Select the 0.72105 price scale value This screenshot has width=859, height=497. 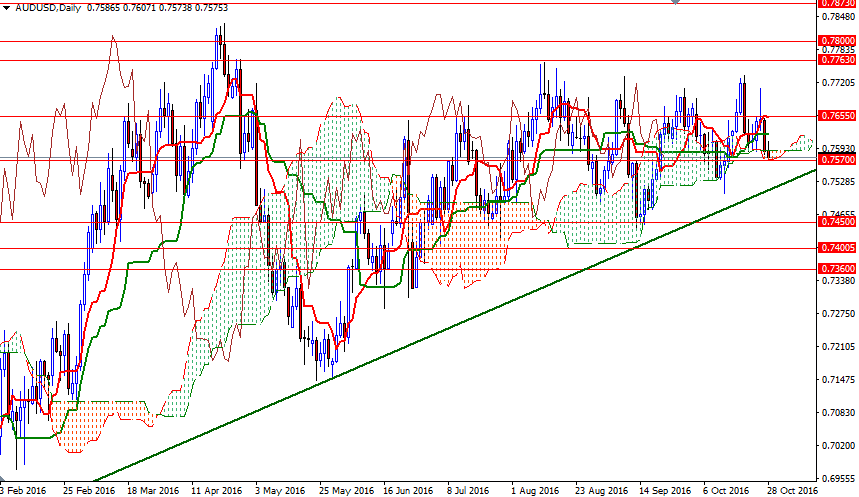[838, 347]
